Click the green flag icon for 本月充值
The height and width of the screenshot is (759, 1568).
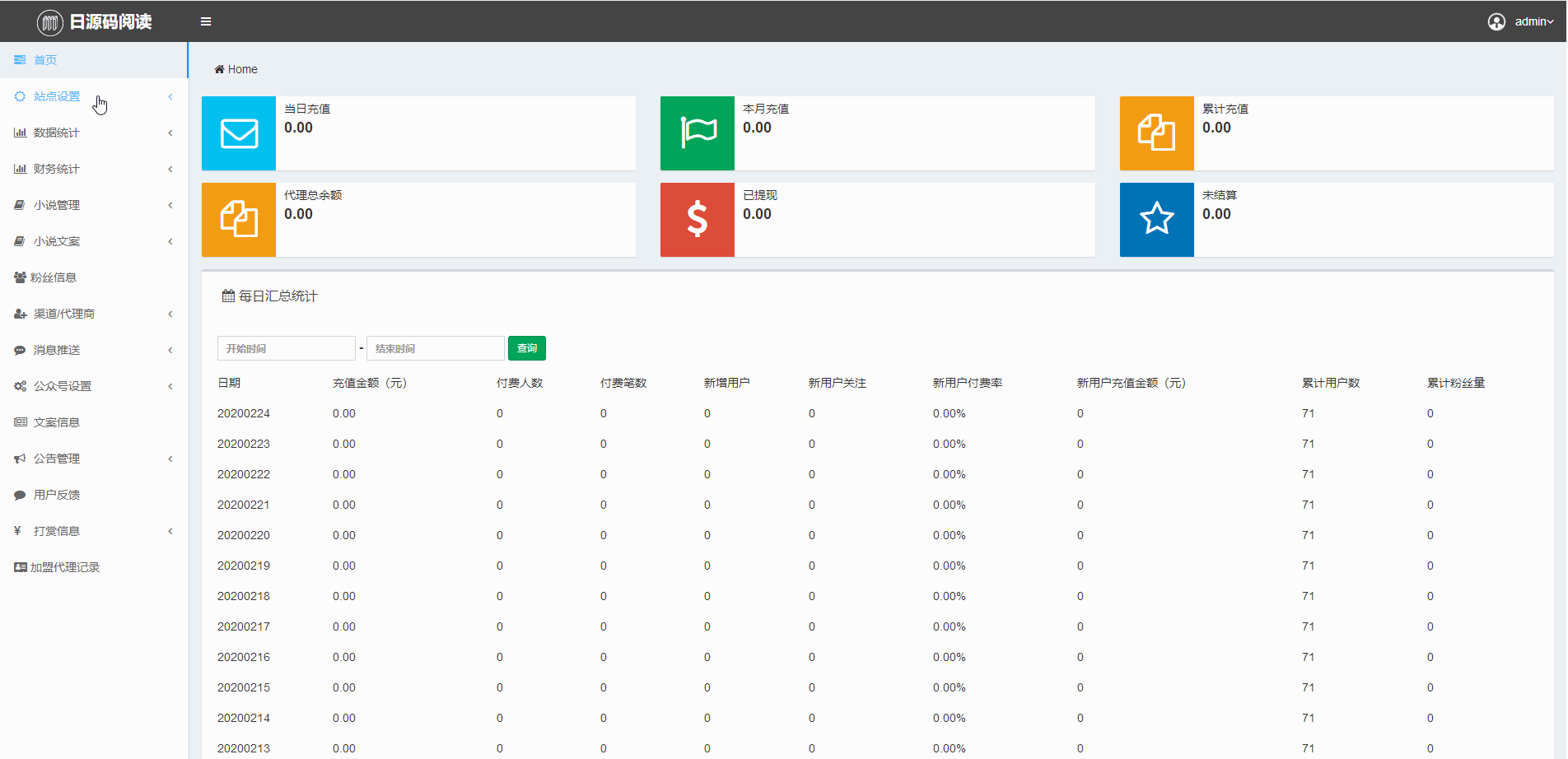click(x=698, y=133)
